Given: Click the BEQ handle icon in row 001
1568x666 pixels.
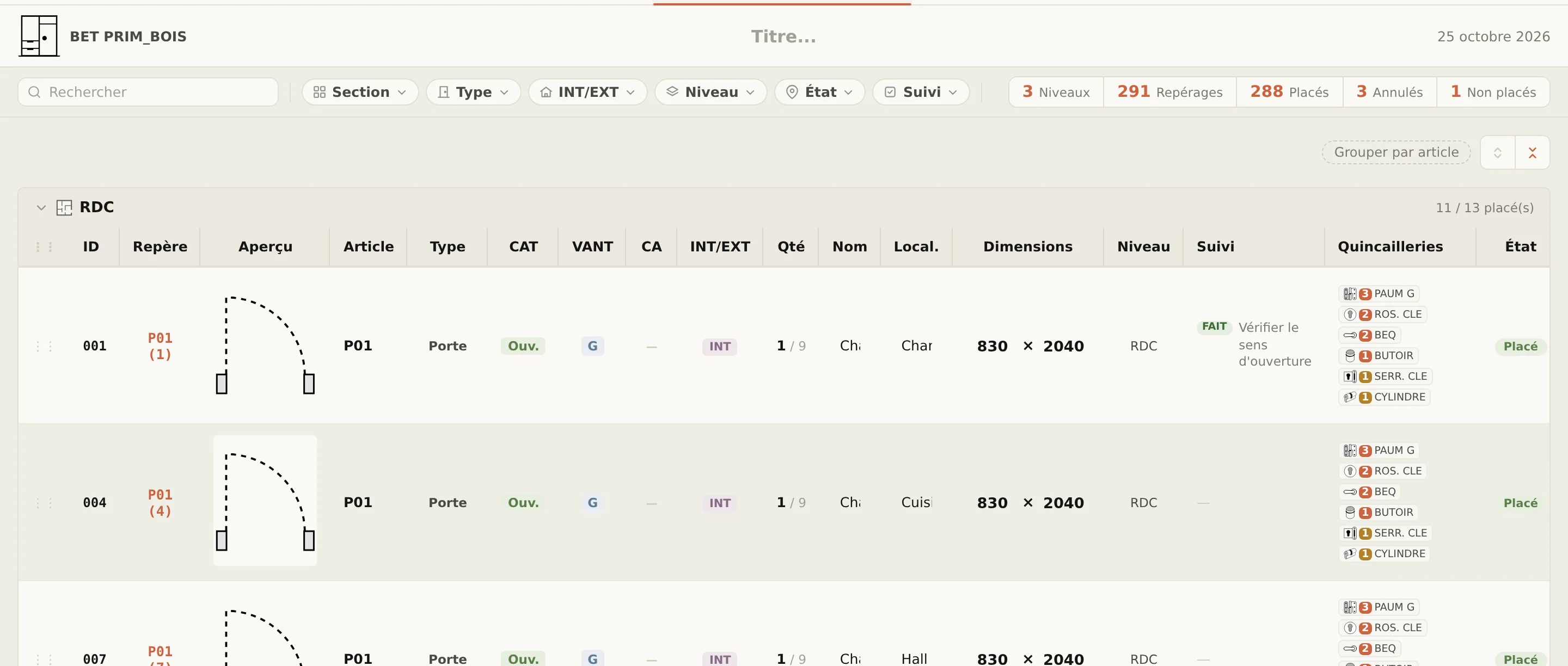Looking at the screenshot, I should coord(1350,335).
